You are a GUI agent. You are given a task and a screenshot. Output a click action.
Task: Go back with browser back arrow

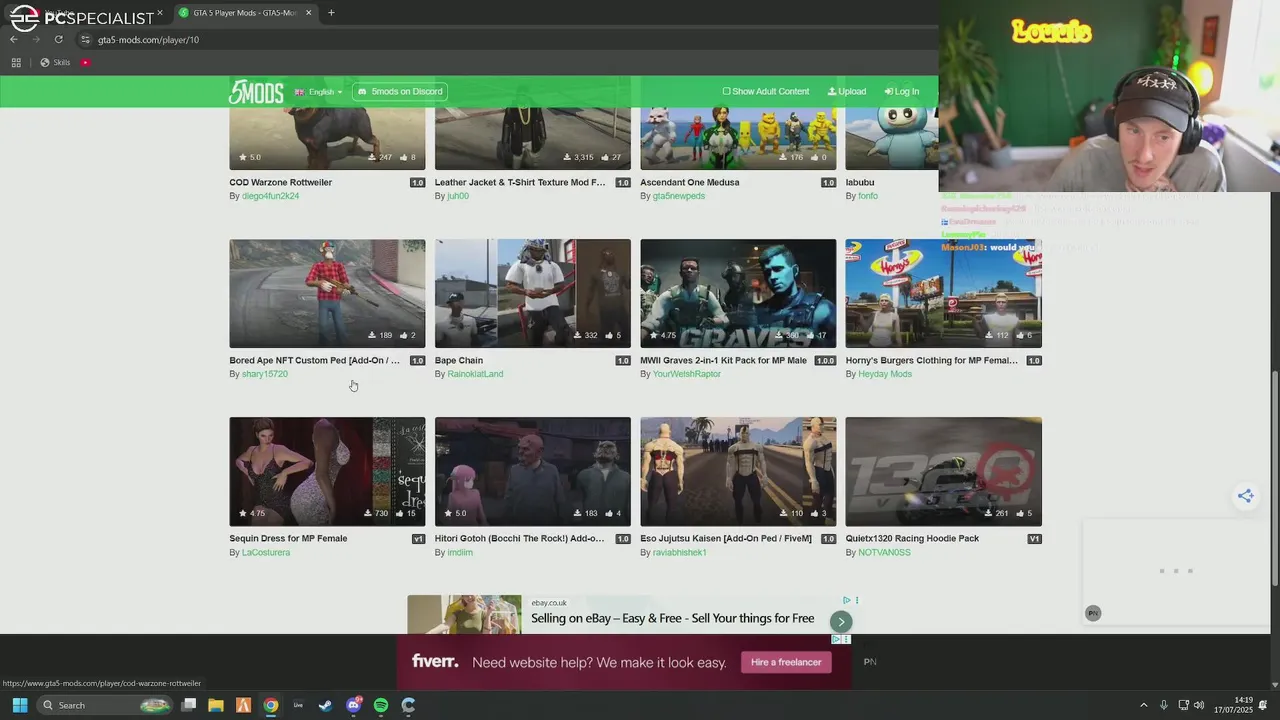[14, 39]
